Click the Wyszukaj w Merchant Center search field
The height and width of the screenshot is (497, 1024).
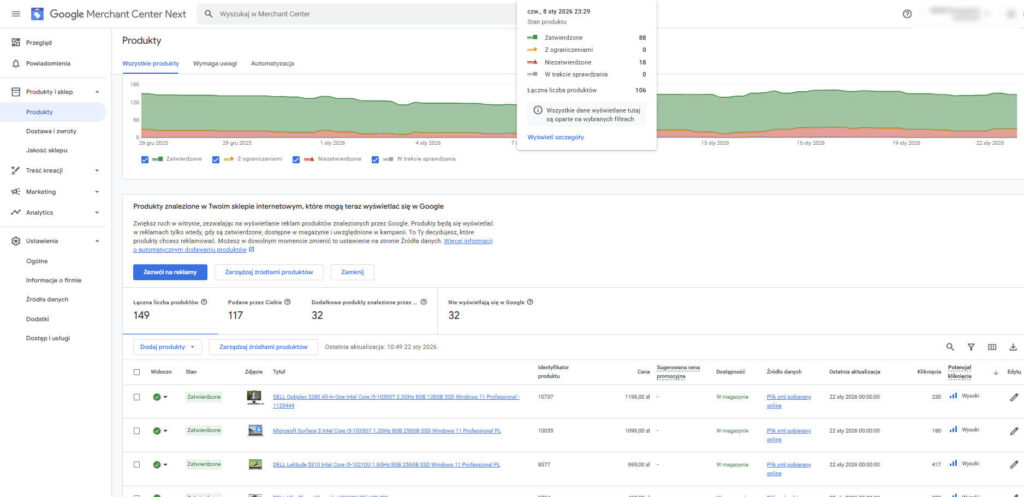360,14
